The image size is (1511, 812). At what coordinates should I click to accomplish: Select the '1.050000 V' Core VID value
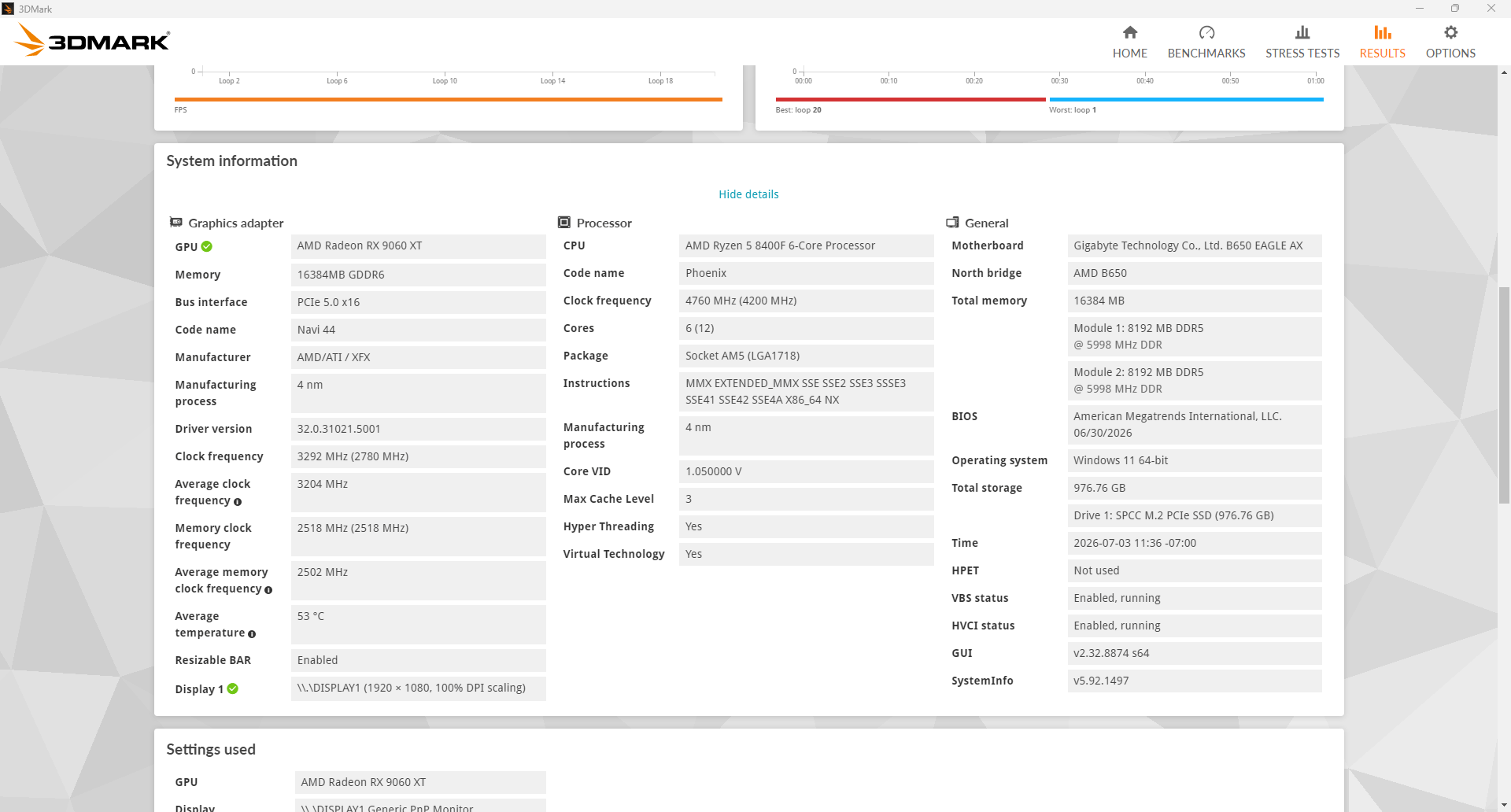(x=807, y=471)
